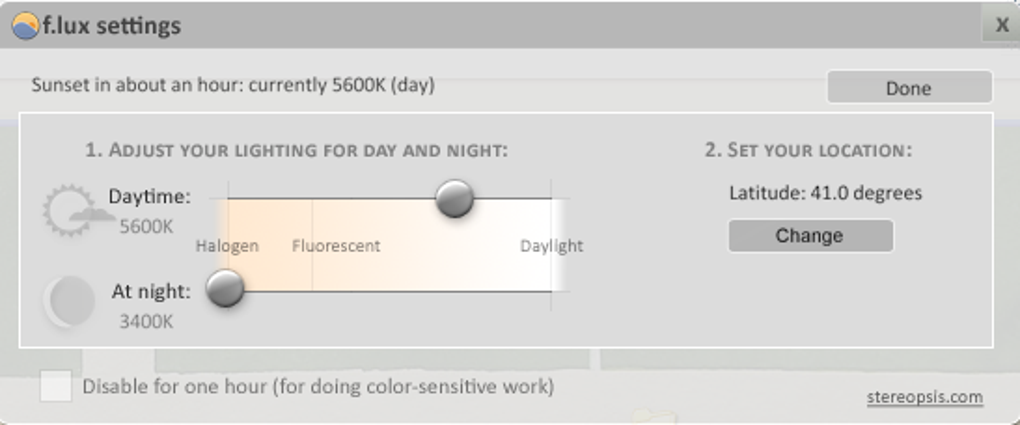1020x425 pixels.
Task: Click the Latitude 41.0 degrees text
Action: pyautogui.click(x=825, y=193)
